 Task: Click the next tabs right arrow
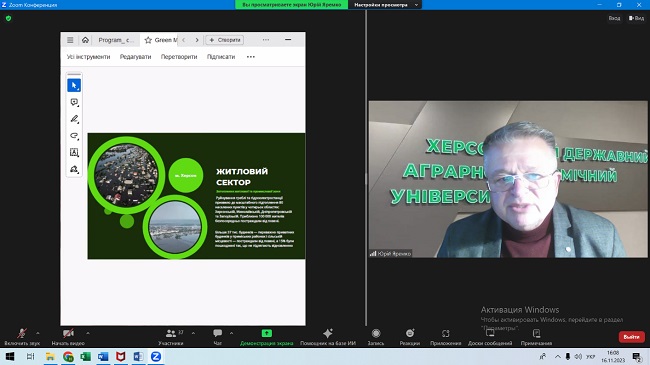coord(197,40)
